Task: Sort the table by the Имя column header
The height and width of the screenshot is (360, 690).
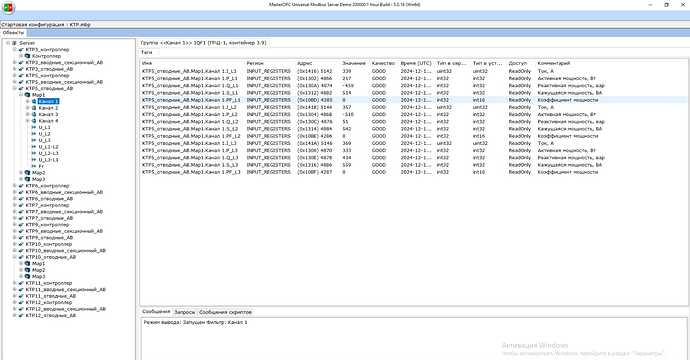Action: 192,63
